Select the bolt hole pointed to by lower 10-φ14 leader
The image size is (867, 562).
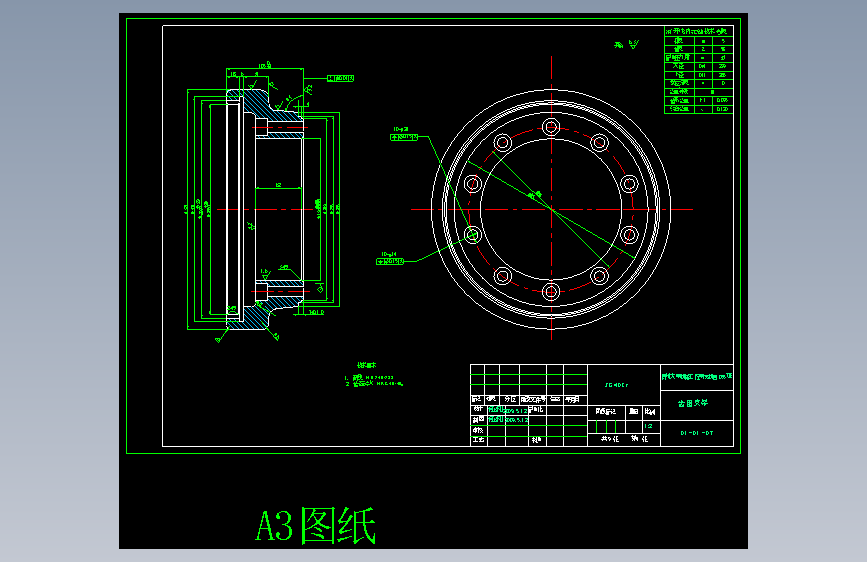coord(472,235)
